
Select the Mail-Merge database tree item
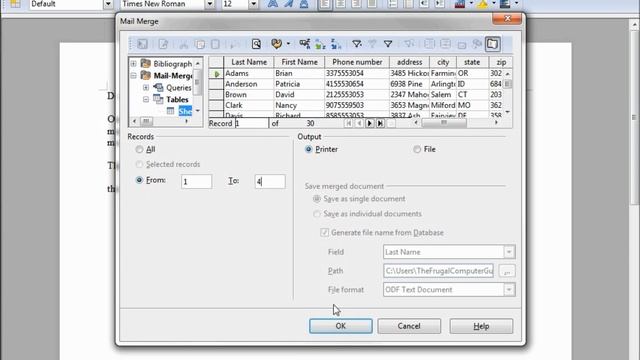[x=173, y=76]
